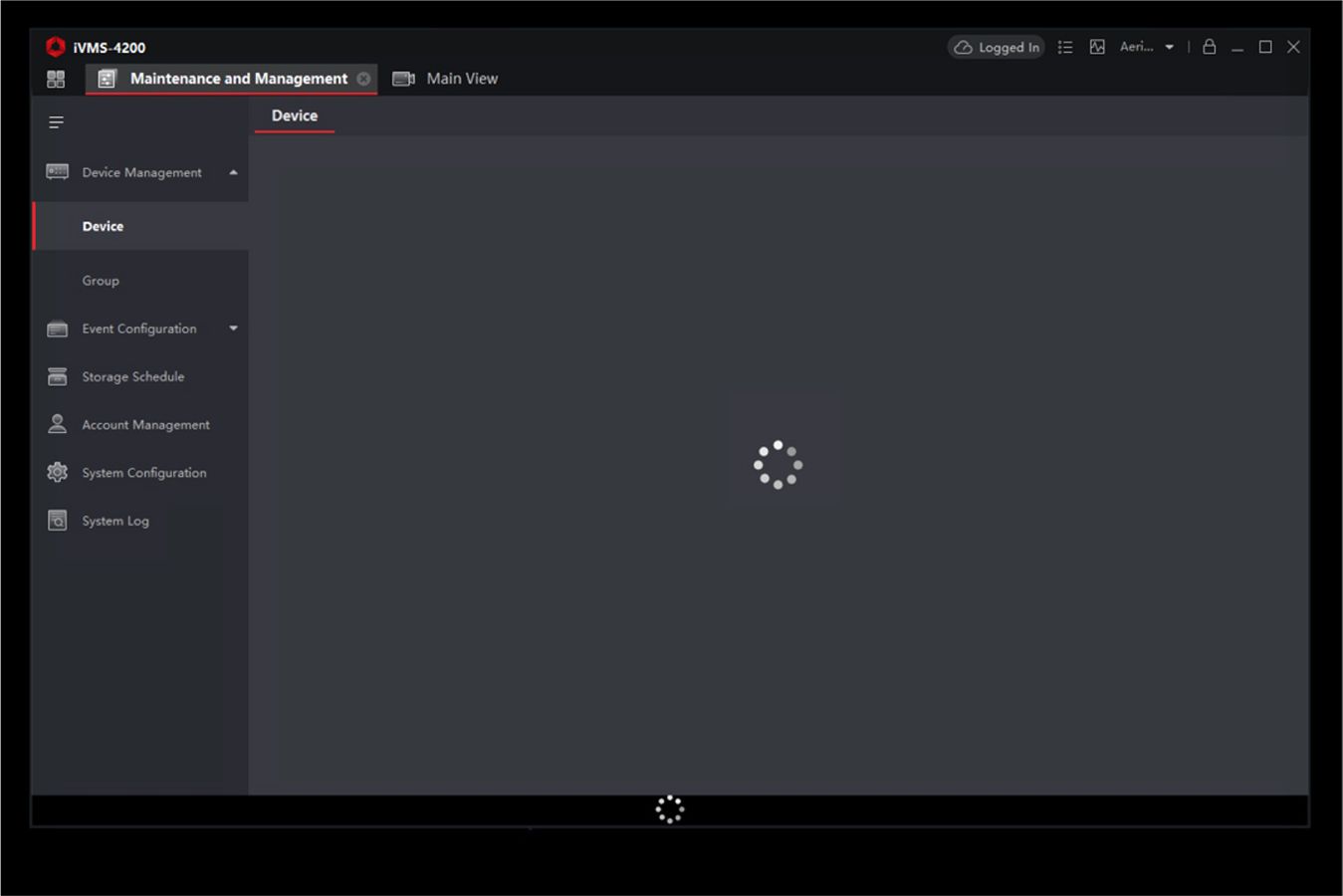Expand the Event Configuration section arrow
Viewport: 1343px width, 896px height.
[x=233, y=329]
